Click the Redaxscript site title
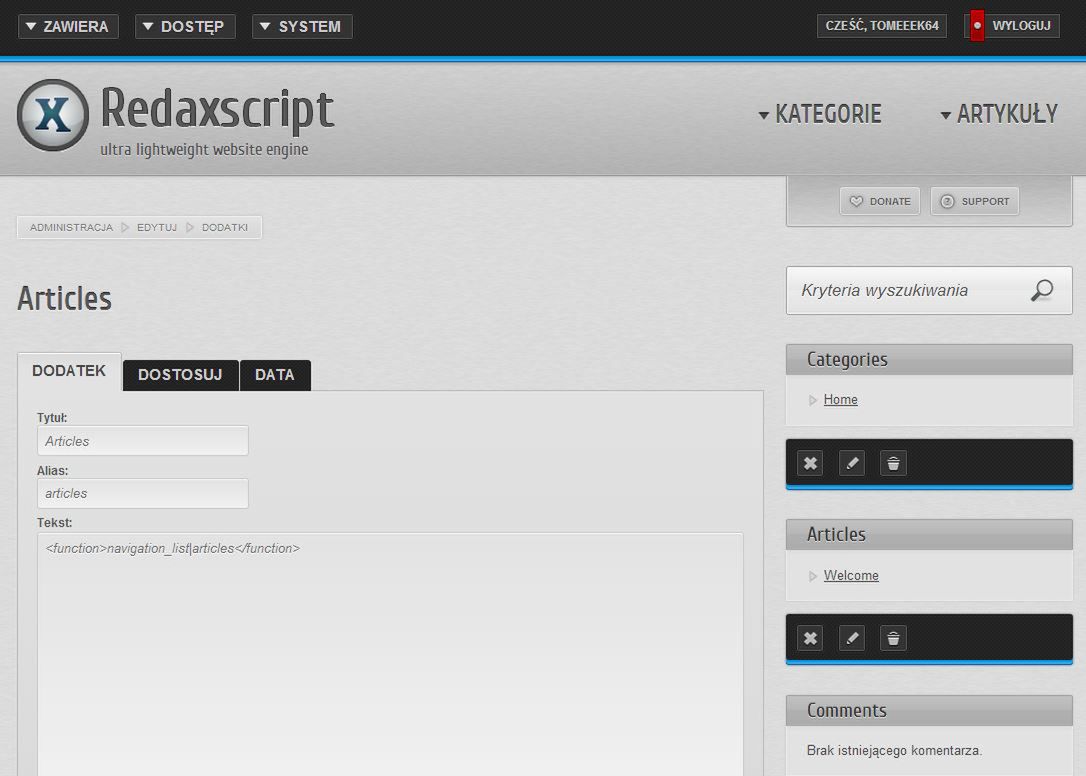 click(x=217, y=108)
